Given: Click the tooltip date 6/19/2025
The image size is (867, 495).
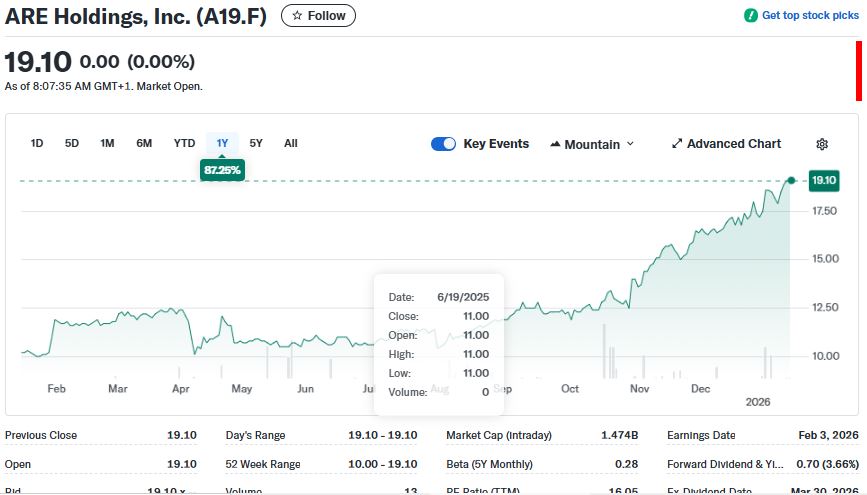Looking at the screenshot, I should pyautogui.click(x=463, y=297).
